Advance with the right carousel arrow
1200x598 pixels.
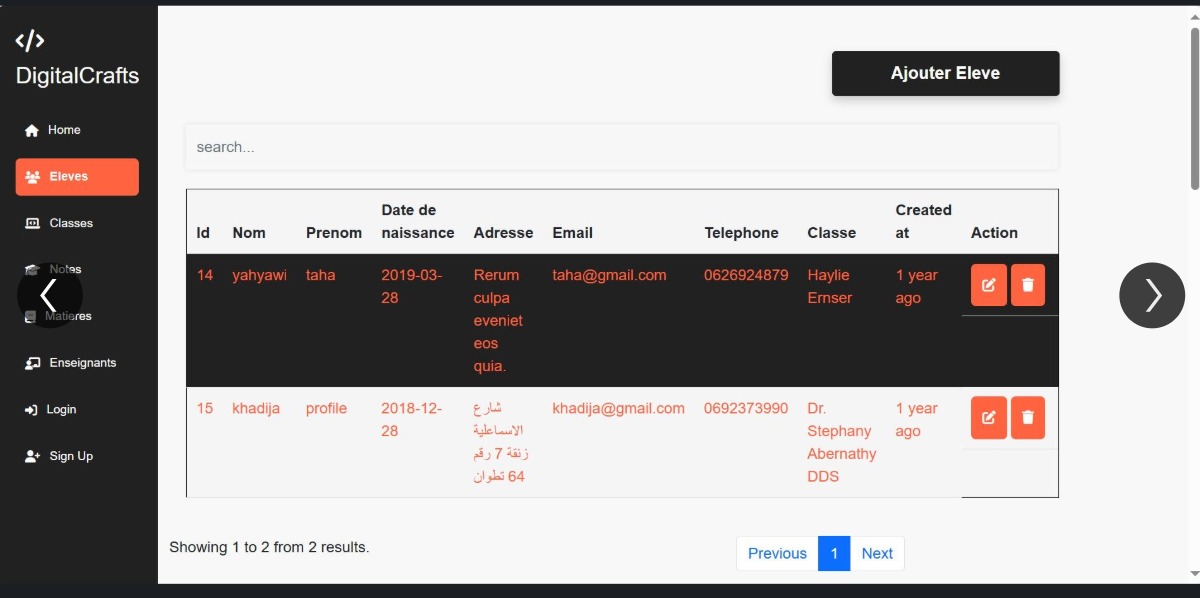(x=1152, y=295)
